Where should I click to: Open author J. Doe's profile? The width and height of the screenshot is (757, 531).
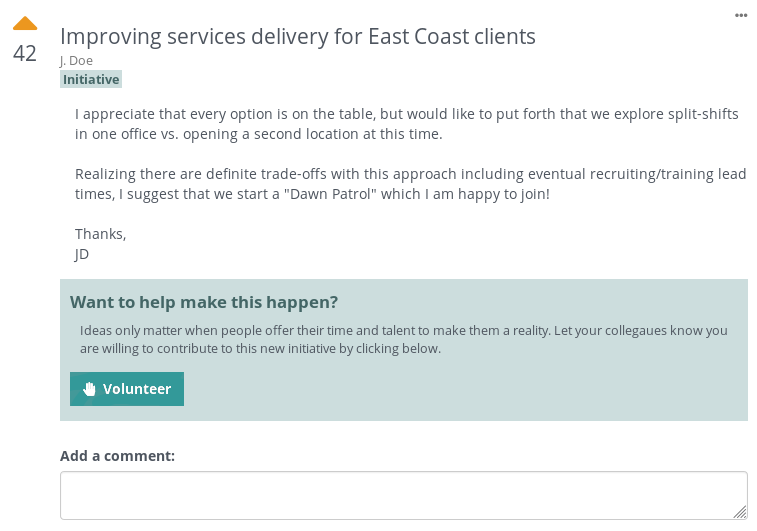76,60
